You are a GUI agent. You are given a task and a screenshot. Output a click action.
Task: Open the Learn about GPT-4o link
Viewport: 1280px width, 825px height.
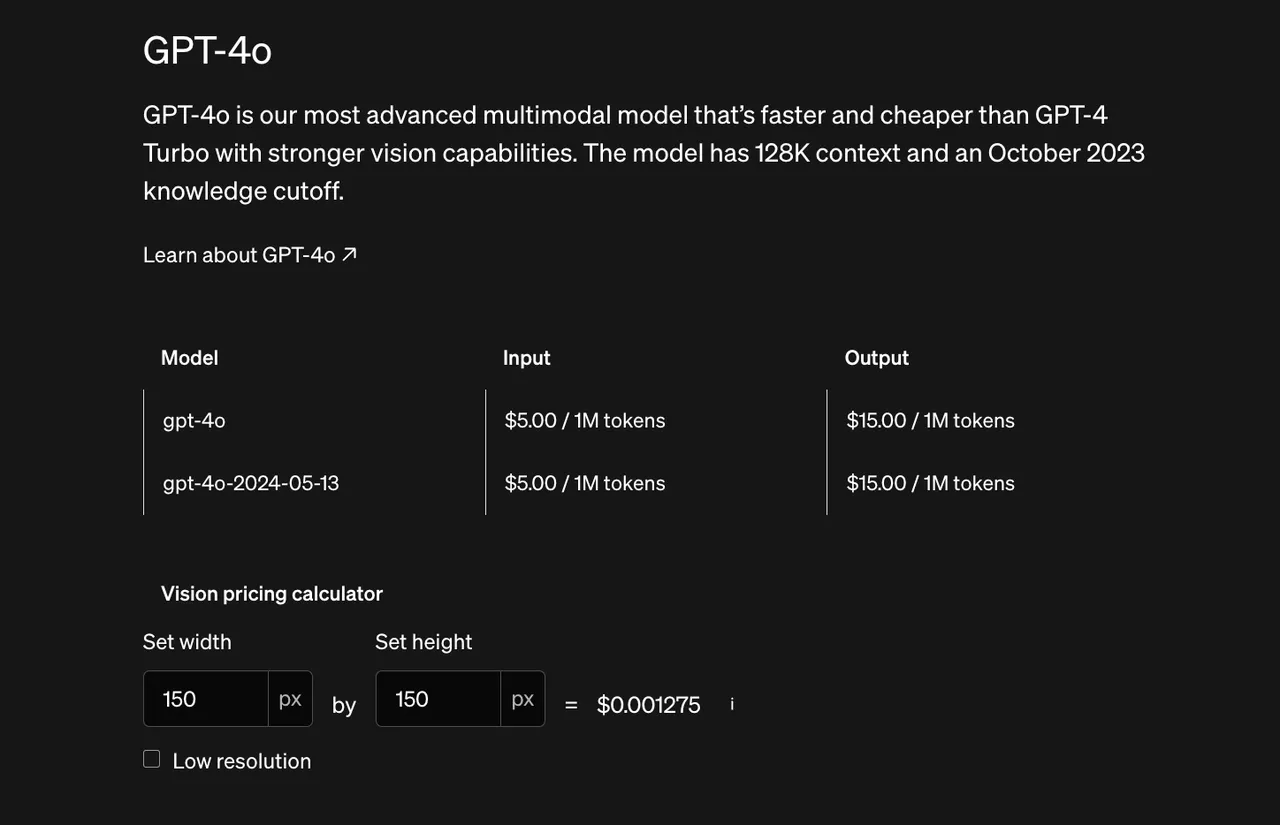tap(239, 255)
